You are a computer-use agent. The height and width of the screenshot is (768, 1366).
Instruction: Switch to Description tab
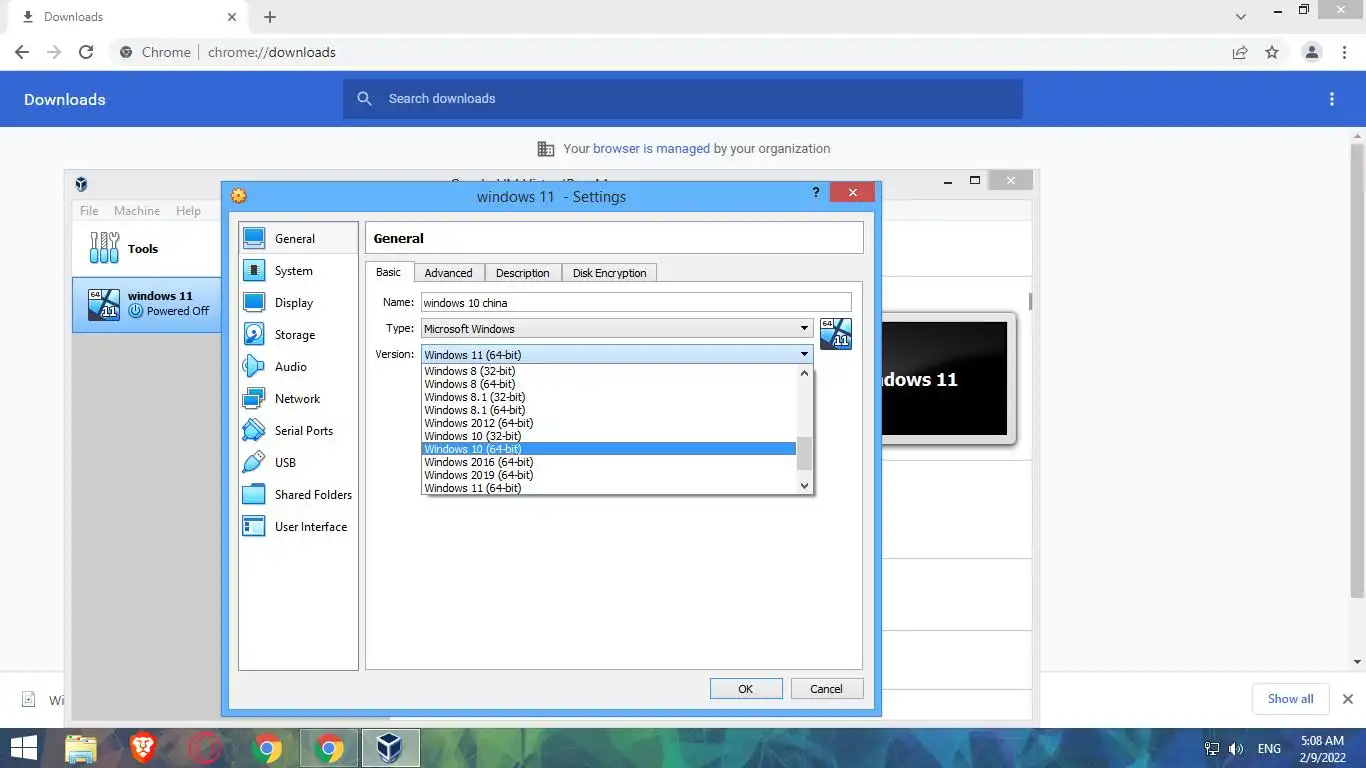(522, 273)
